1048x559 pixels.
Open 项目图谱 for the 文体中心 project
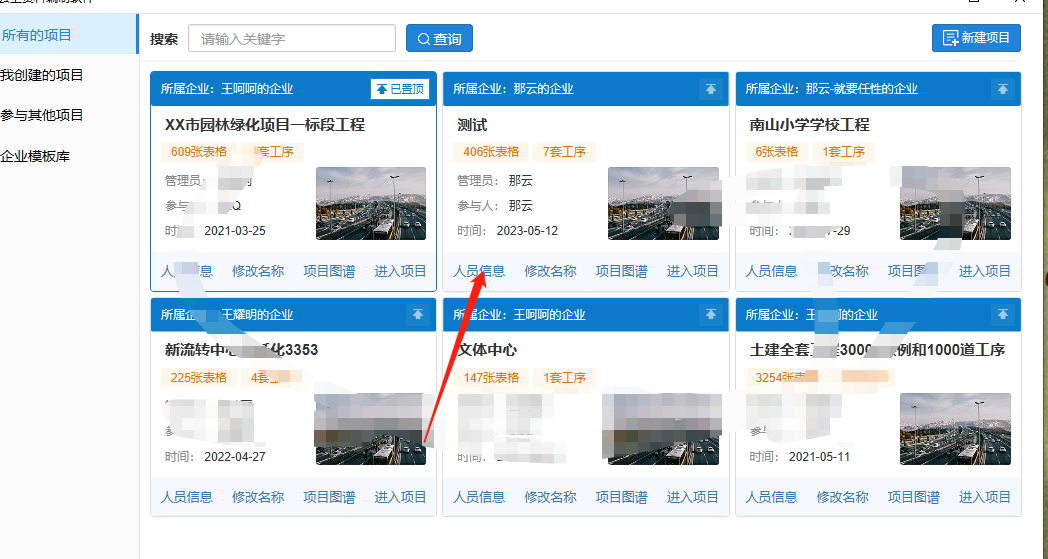621,497
